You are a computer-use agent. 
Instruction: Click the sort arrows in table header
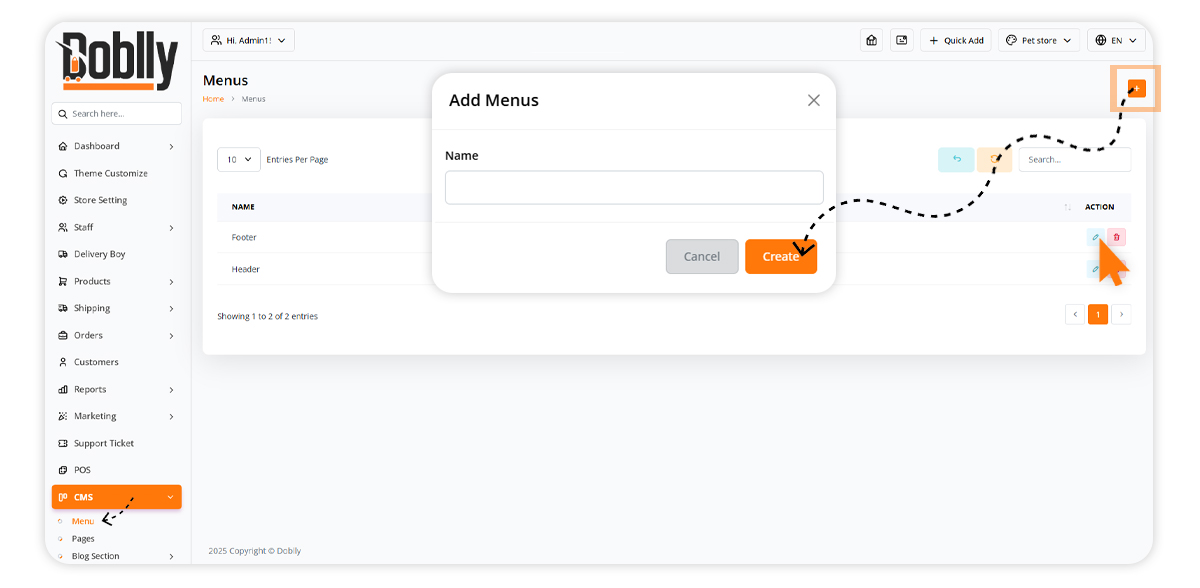[x=1067, y=207]
